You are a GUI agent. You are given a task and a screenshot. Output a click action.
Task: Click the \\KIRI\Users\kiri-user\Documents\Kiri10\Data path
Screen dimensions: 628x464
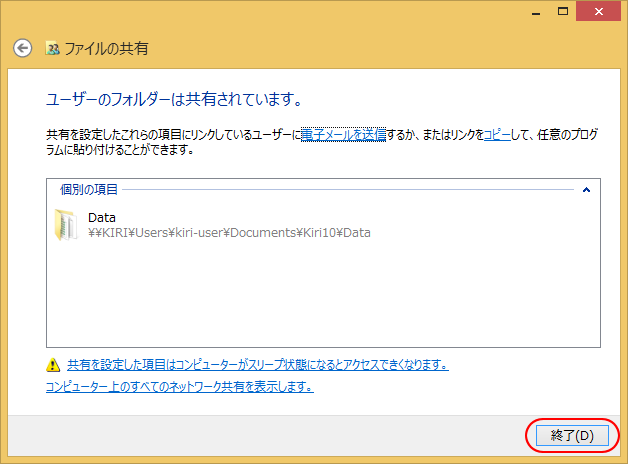point(229,233)
